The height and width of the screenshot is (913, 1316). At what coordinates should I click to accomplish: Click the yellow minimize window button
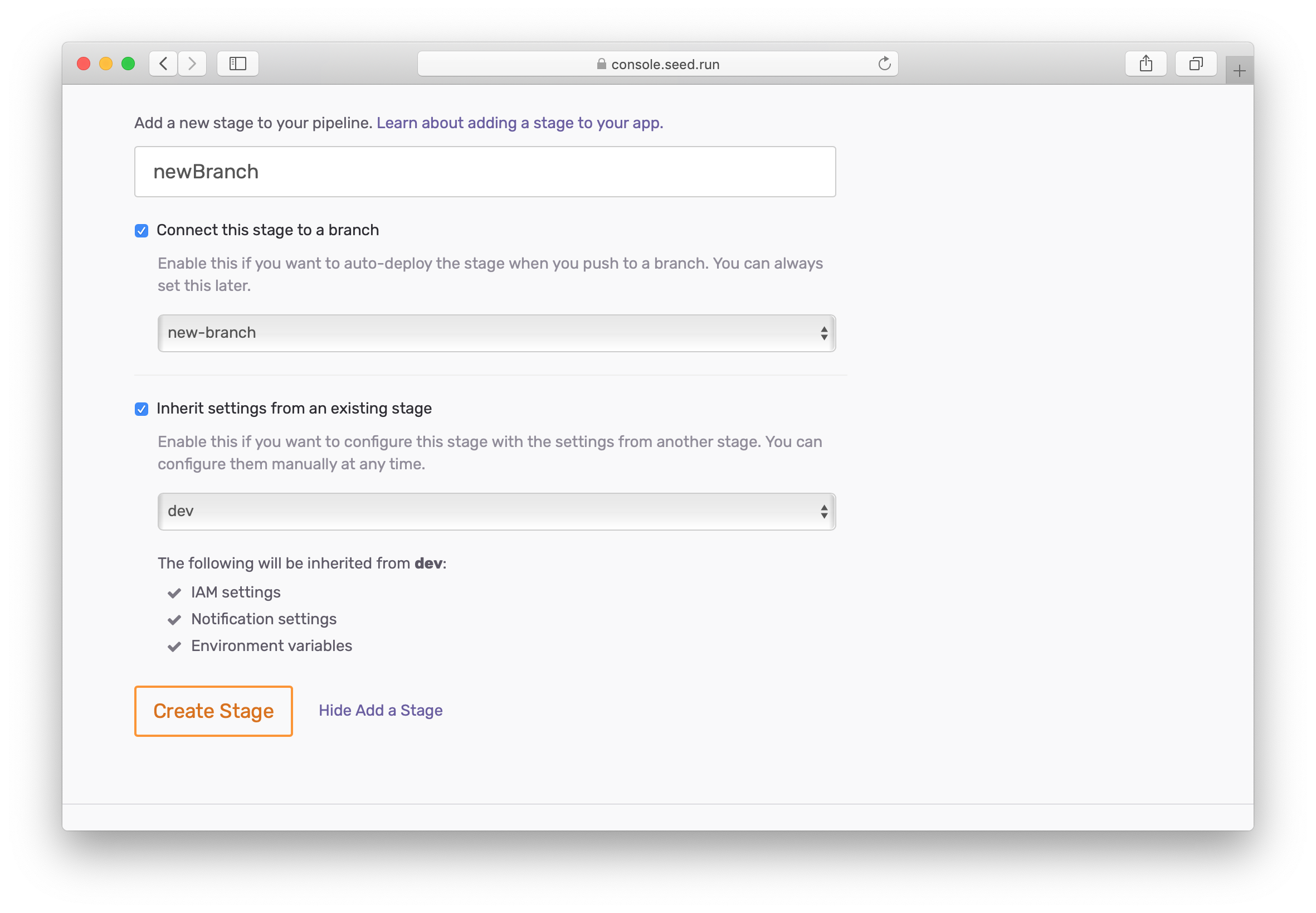pos(106,64)
